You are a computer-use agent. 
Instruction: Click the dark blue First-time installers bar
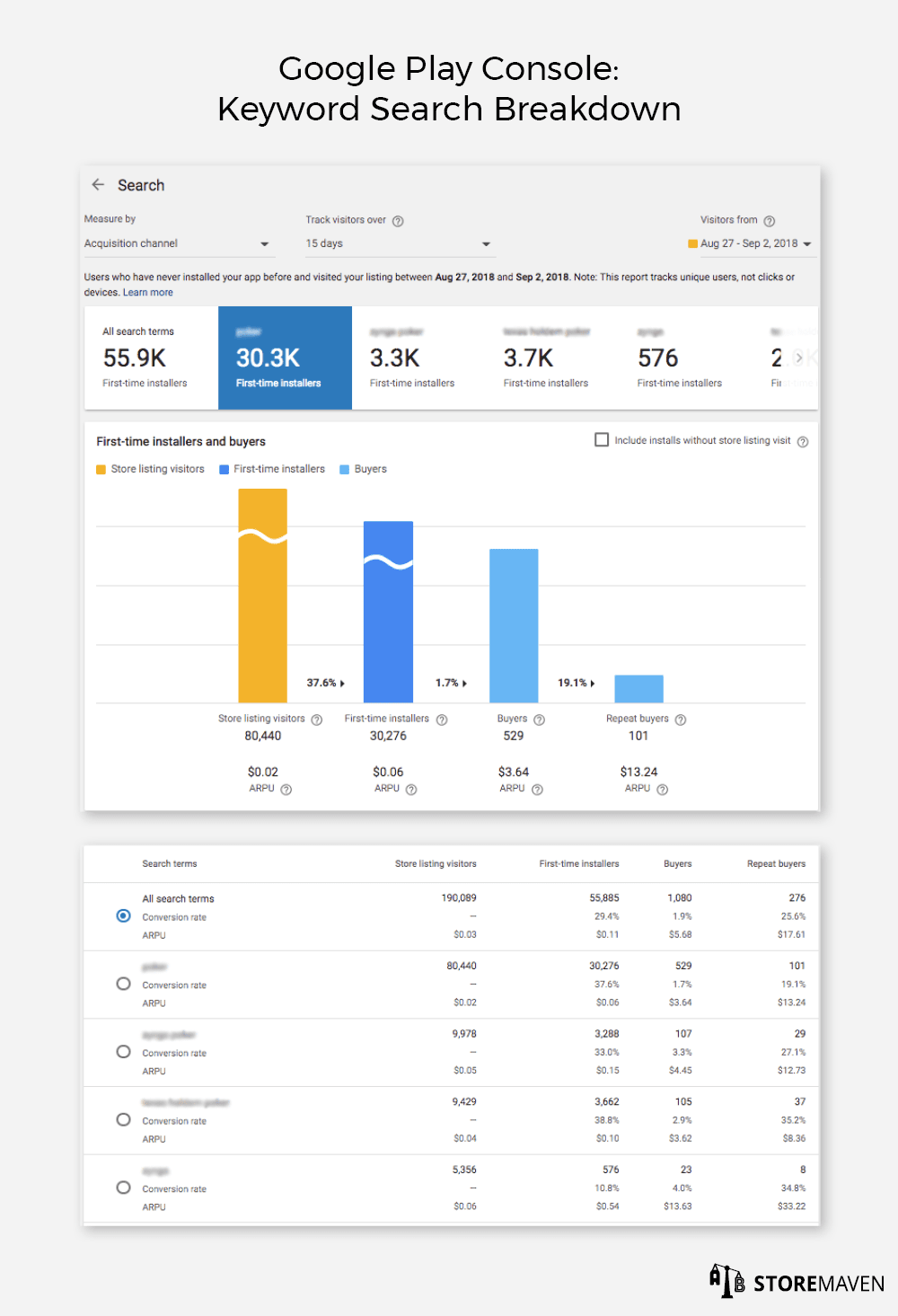388,612
